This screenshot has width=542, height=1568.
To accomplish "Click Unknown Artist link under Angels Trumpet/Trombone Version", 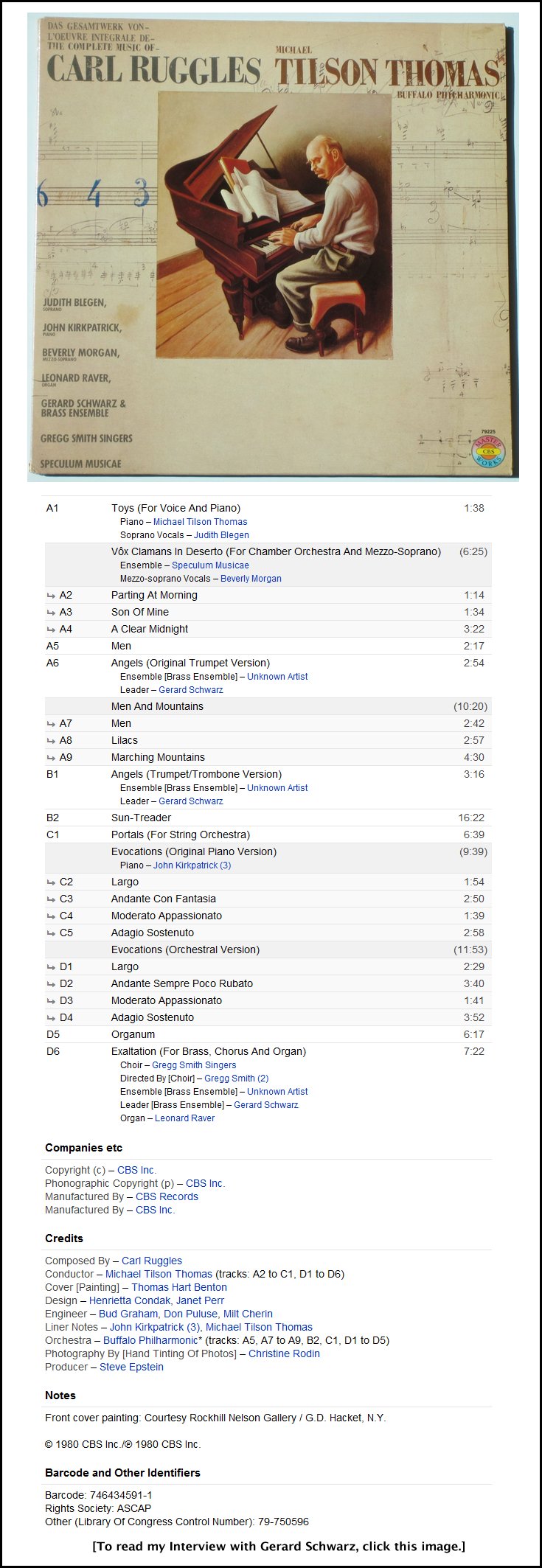I will [x=277, y=788].
